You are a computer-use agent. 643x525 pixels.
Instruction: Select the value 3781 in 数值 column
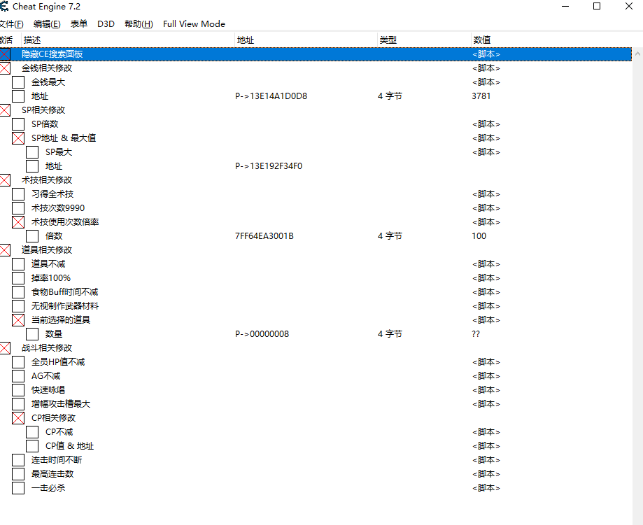click(481, 96)
